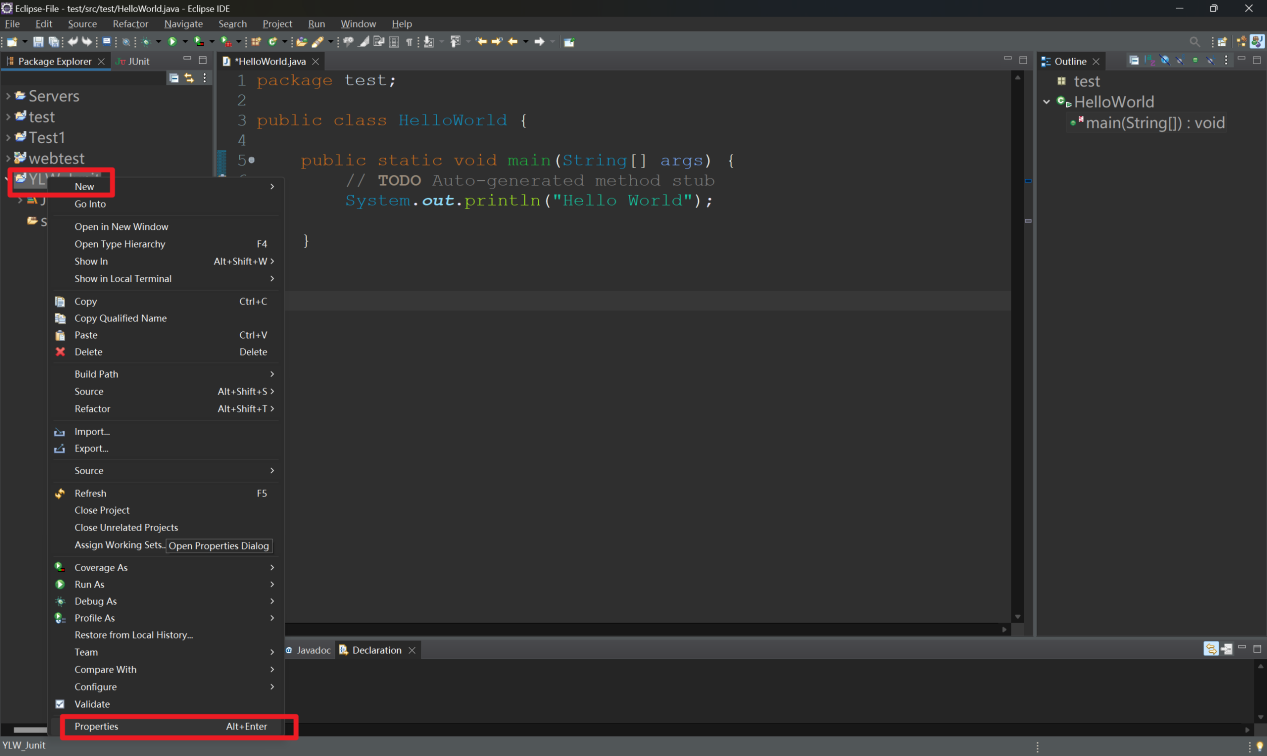Click the tip lightbulb in status bar

(x=1259, y=746)
